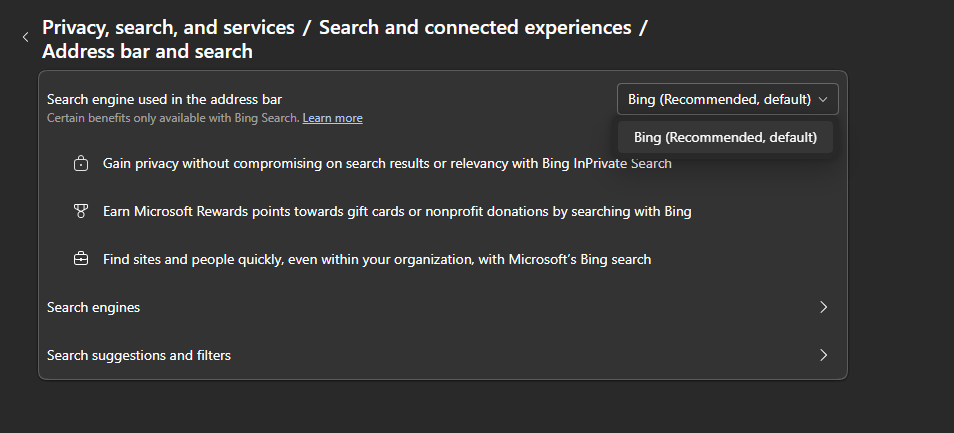This screenshot has width=954, height=433.
Task: Navigate to Search and connected experiences breadcrumb
Action: [475, 27]
